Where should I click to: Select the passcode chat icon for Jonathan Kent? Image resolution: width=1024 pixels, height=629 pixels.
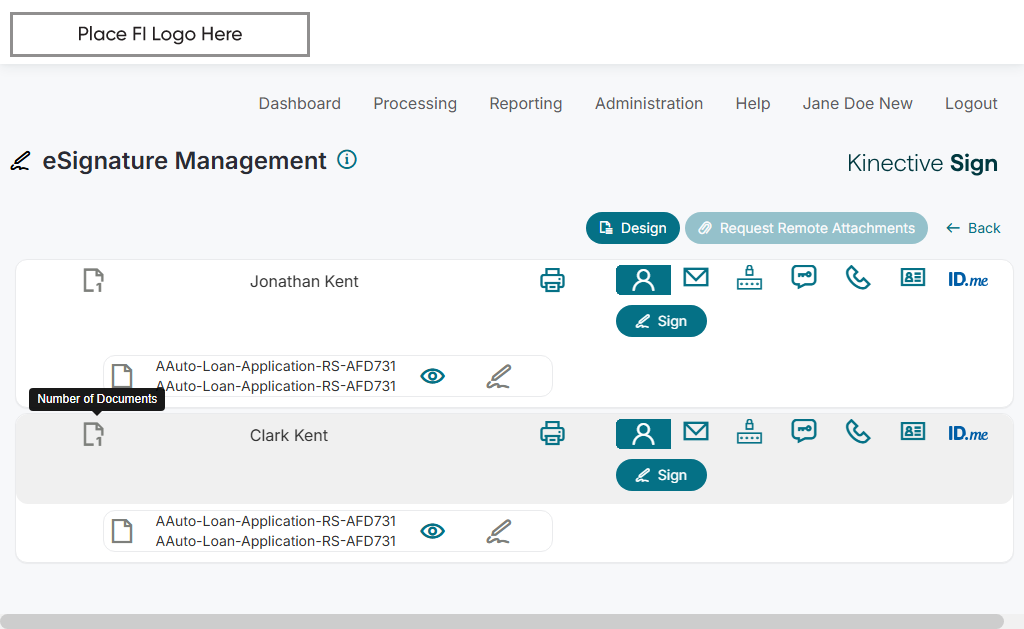coord(804,278)
